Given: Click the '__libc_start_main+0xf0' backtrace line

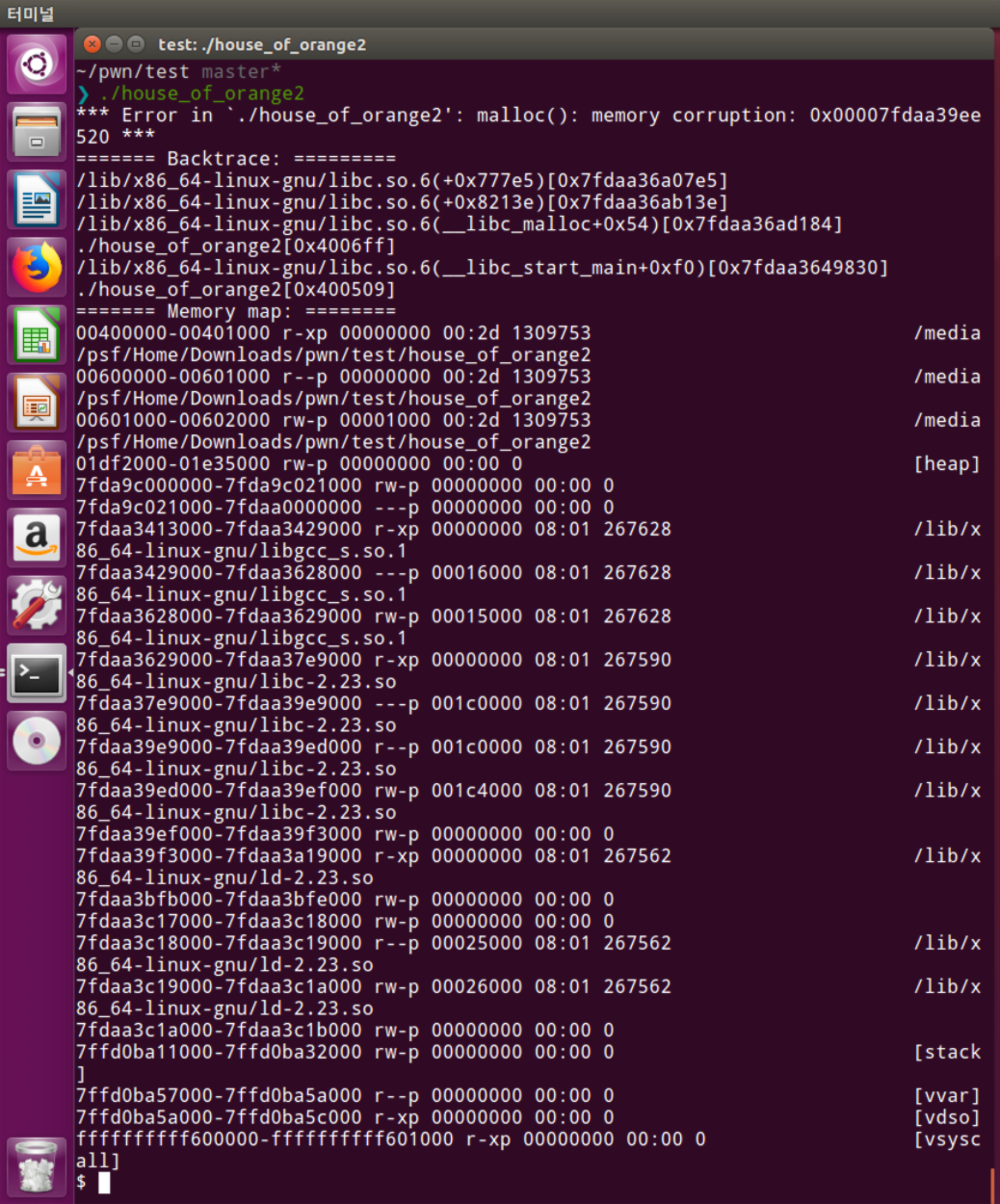Looking at the screenshot, I should 483,268.
